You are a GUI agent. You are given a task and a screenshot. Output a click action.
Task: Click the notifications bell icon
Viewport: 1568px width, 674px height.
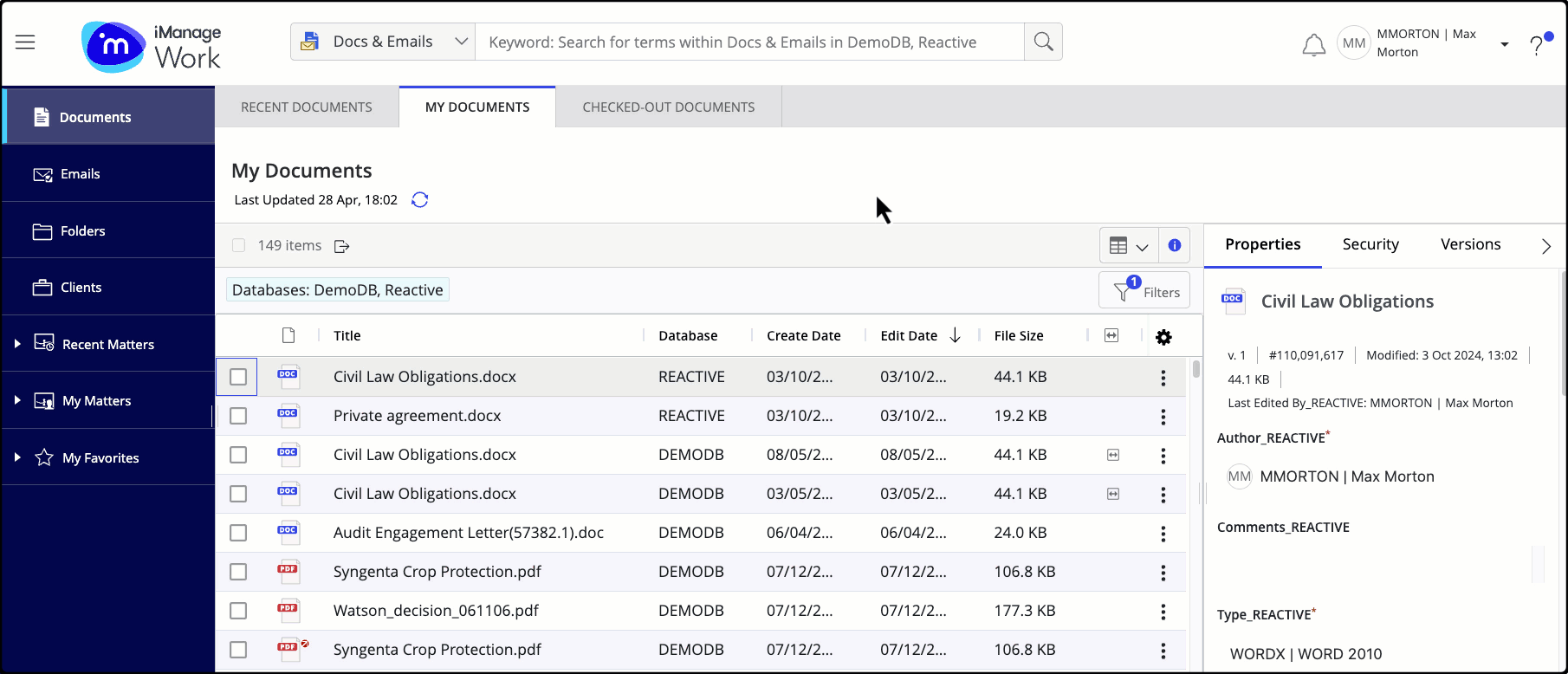tap(1313, 44)
